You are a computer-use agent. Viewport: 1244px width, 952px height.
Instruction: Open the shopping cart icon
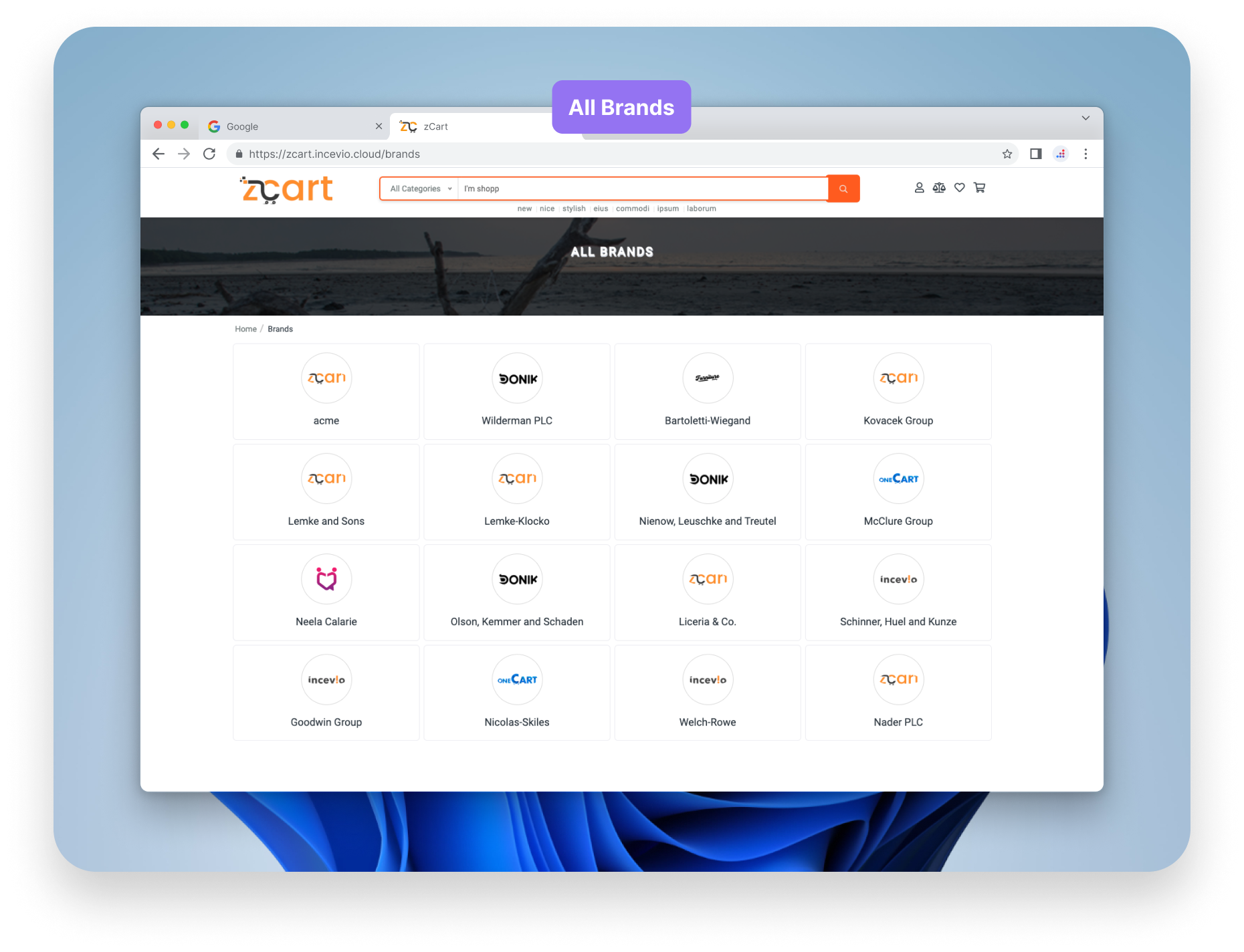(x=979, y=188)
